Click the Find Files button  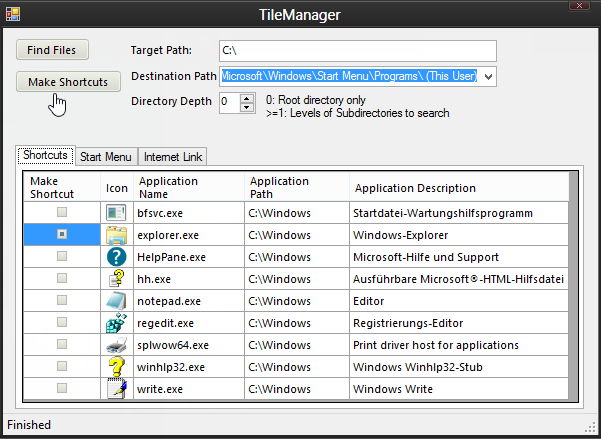coord(52,50)
